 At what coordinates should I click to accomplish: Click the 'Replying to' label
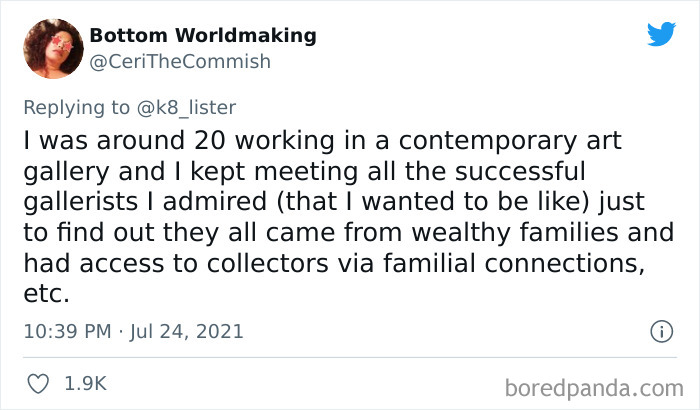[x=76, y=108]
